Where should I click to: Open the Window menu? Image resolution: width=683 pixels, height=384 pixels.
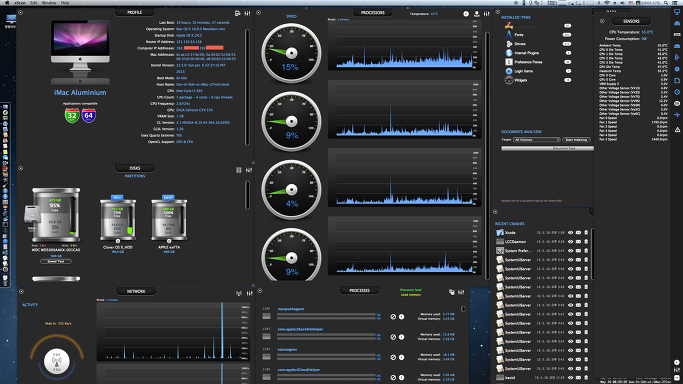(x=49, y=3)
